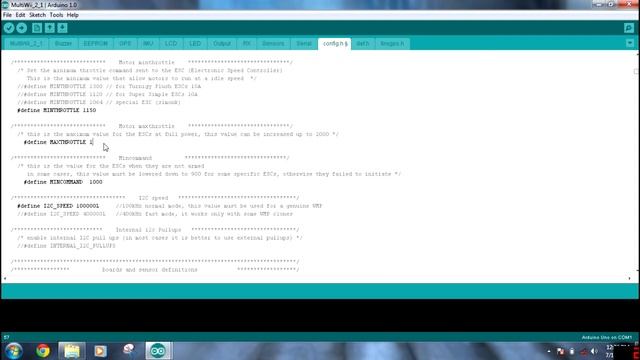
Task: Create a new sketch with New icon
Action: coord(37,28)
